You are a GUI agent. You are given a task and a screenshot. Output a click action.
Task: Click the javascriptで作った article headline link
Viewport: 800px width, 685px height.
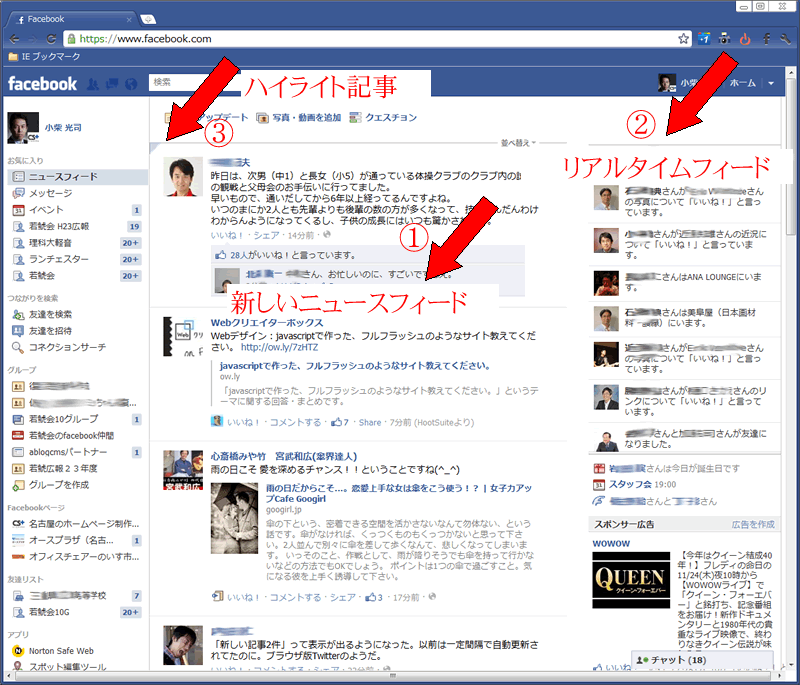click(355, 366)
